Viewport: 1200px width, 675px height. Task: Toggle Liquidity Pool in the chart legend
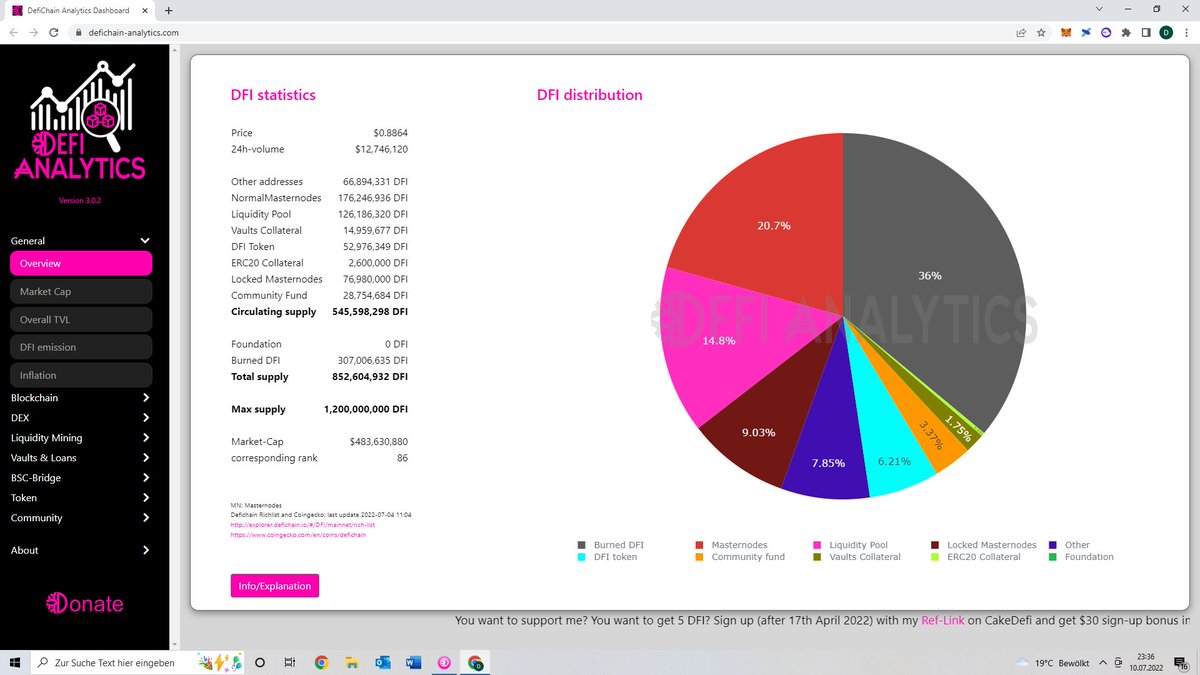850,545
